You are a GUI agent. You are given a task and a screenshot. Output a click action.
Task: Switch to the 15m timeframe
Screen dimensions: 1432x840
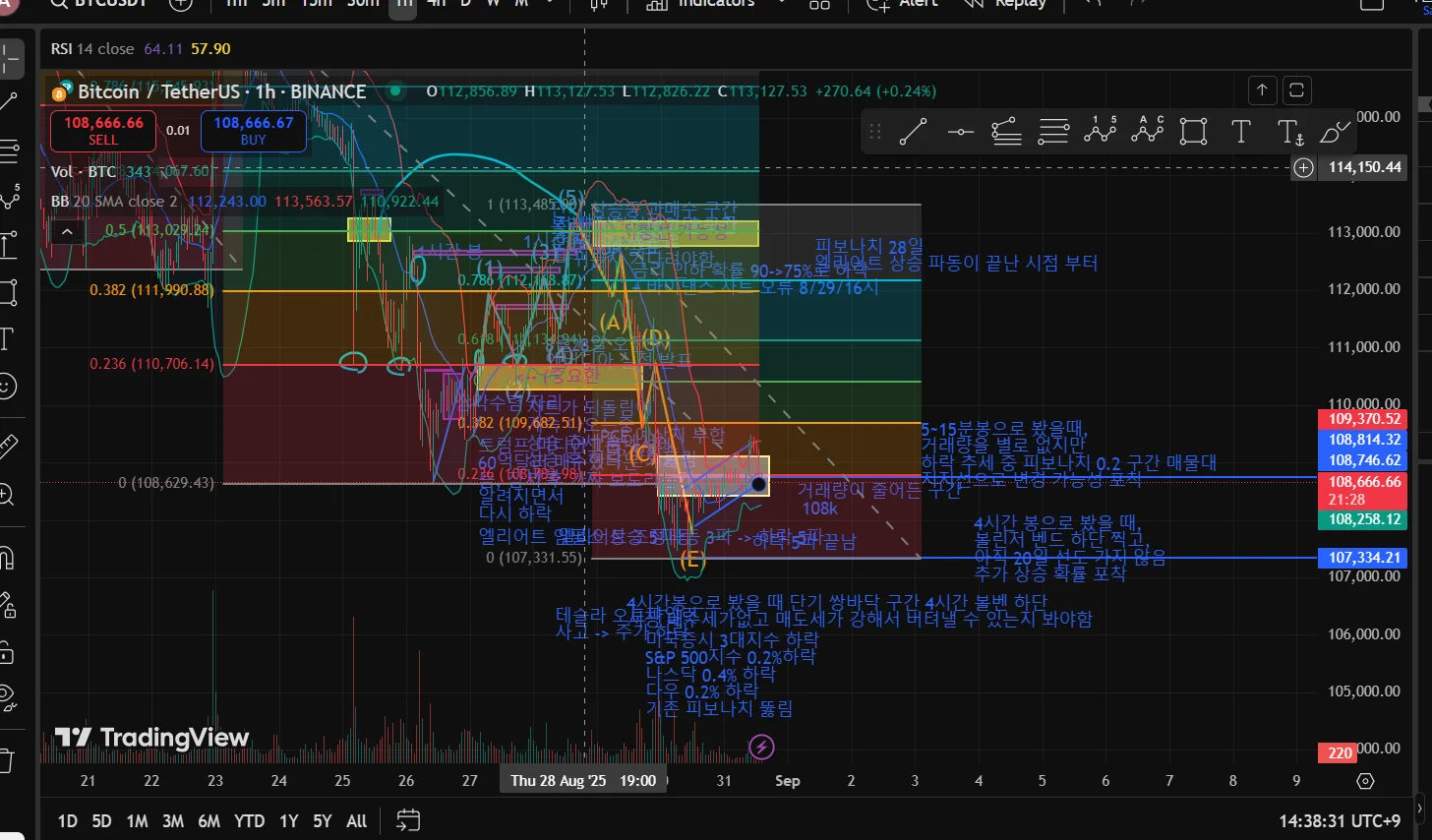pyautogui.click(x=317, y=4)
